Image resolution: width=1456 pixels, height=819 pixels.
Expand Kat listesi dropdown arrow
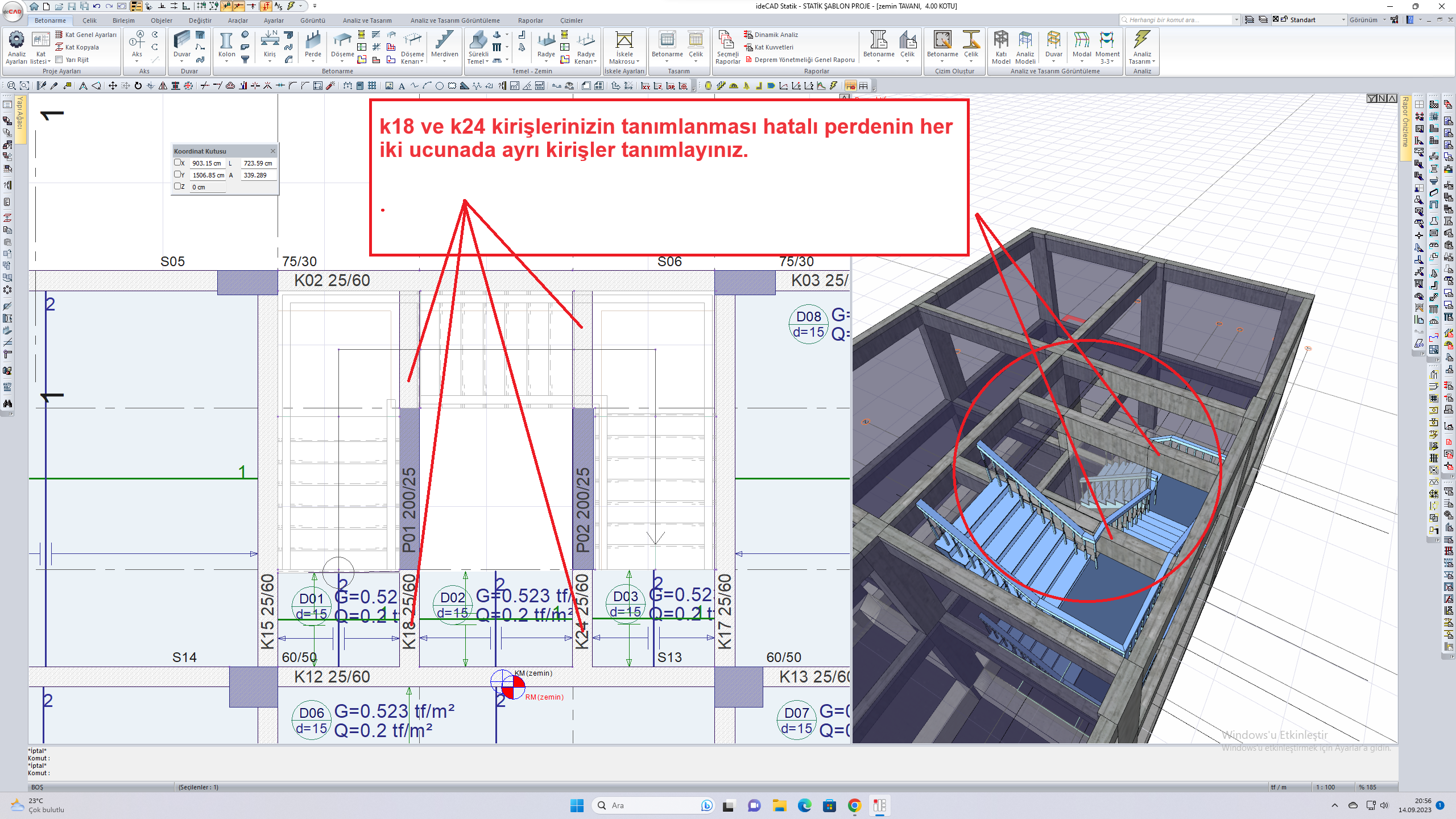click(x=49, y=61)
